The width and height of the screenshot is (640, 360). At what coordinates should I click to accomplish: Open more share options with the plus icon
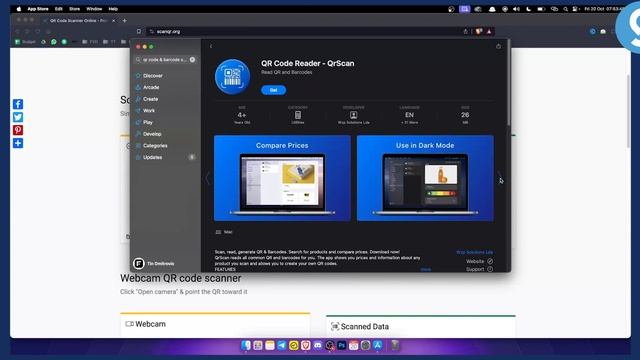[18, 143]
